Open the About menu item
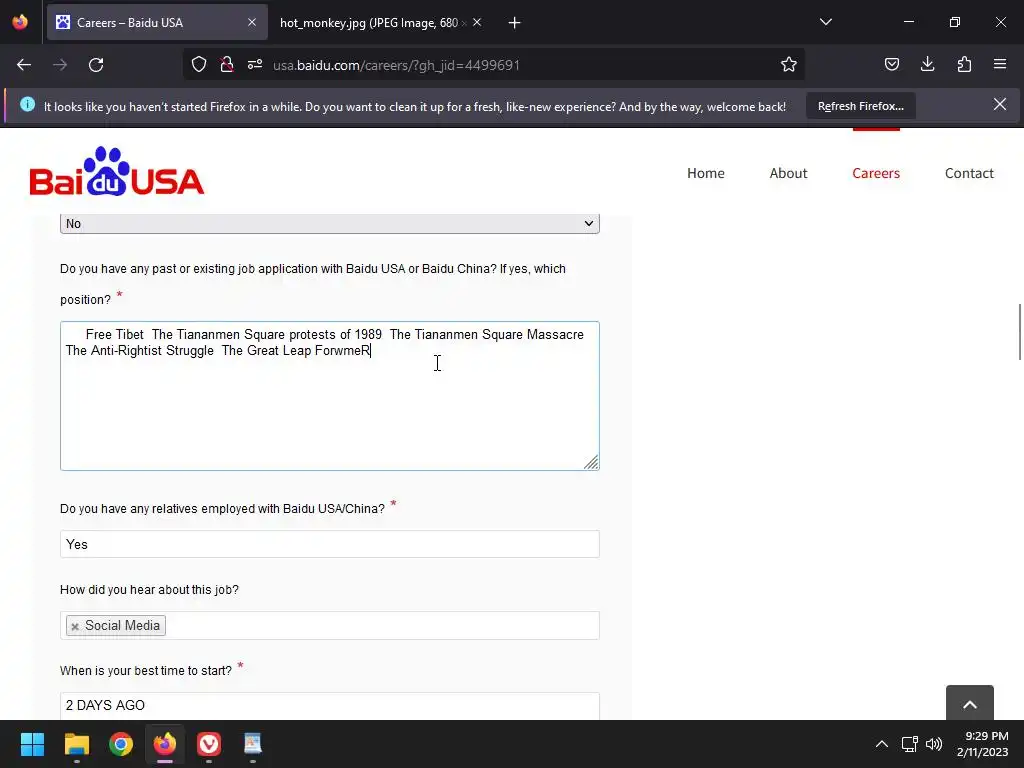This screenshot has height=768, width=1024. click(788, 173)
